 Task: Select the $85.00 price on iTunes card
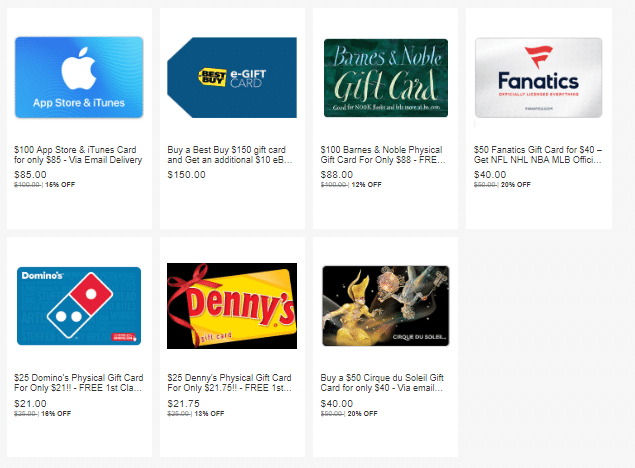click(x=30, y=174)
